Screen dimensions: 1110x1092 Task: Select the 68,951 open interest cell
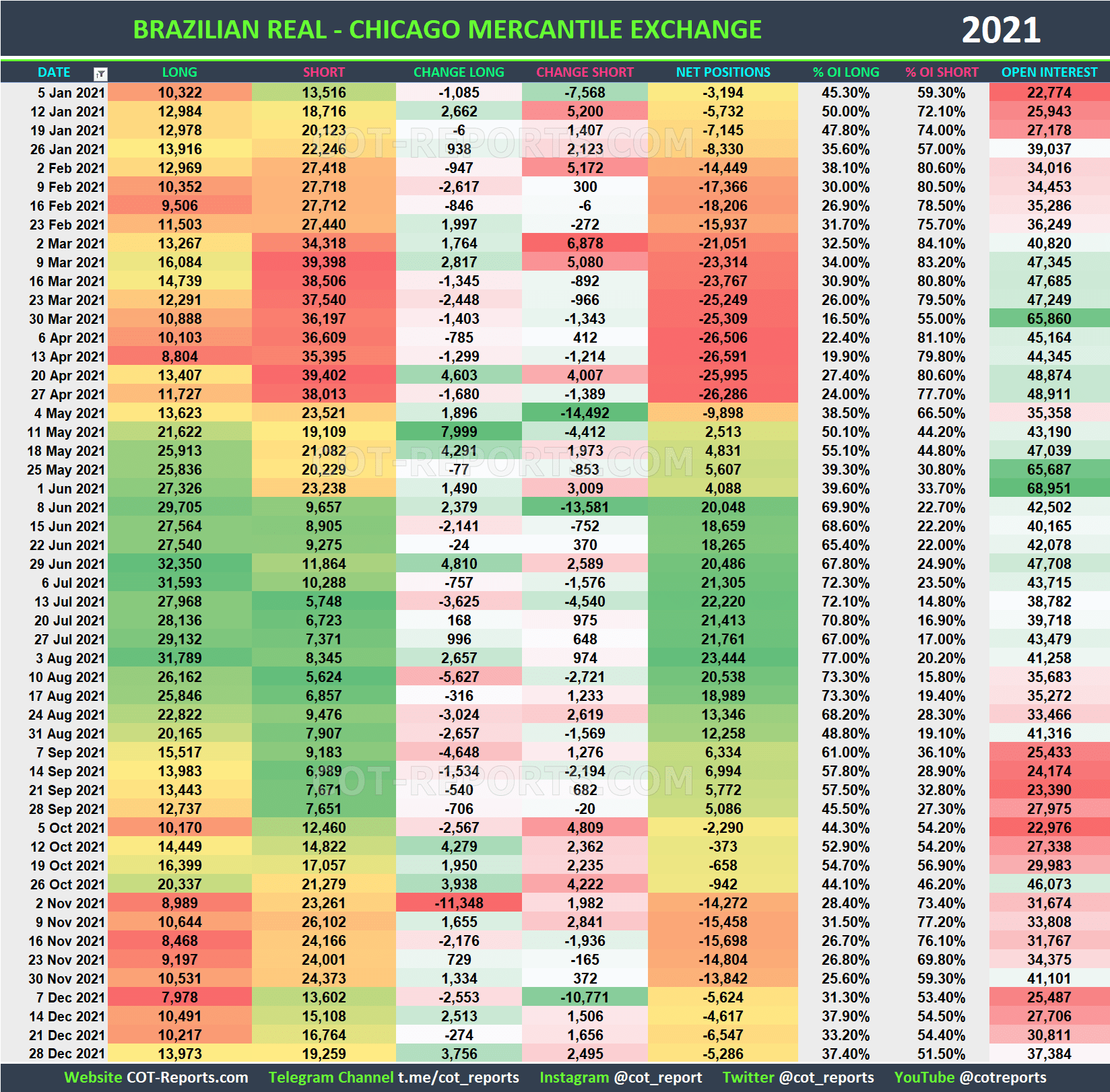pos(1049,489)
